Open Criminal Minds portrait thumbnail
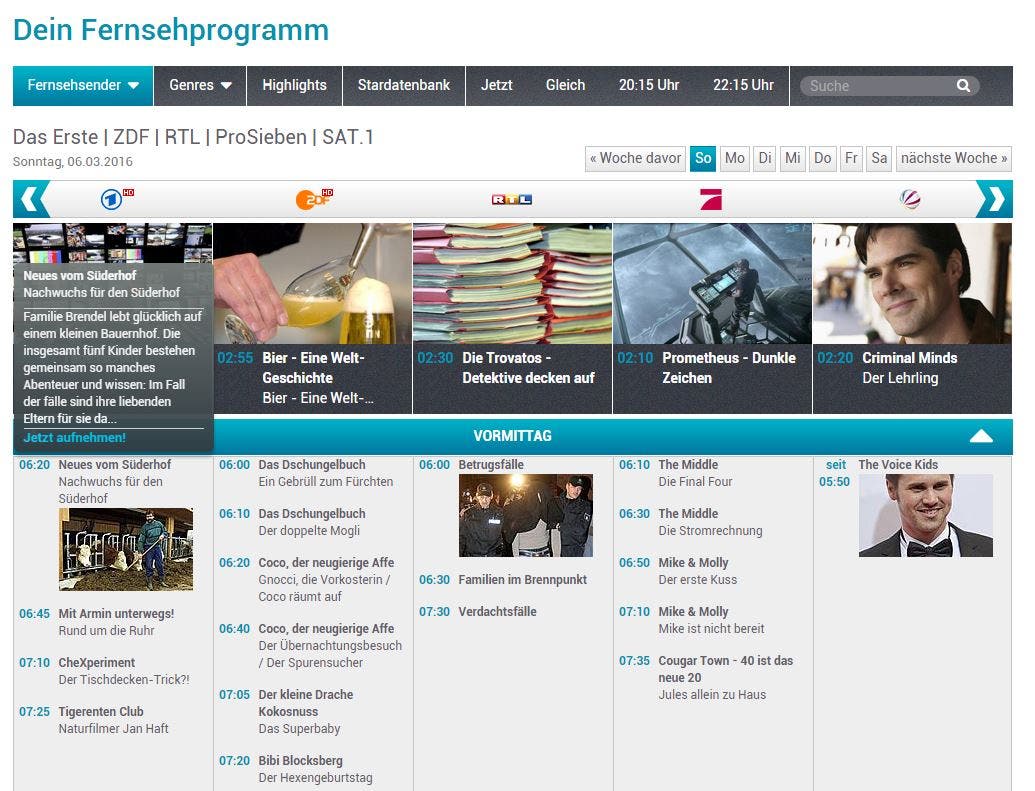This screenshot has height=791, width=1035. (912, 283)
